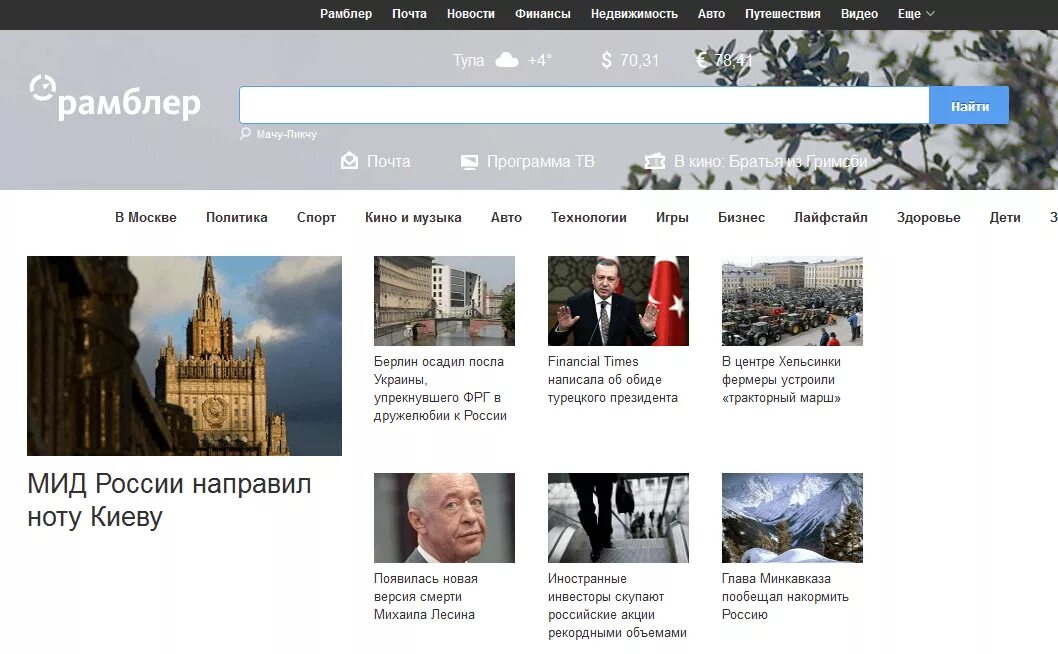Viewport: 1058px width, 654px height.
Task: Read Иностранные инвесторы скупают акции article
Action: 617,605
